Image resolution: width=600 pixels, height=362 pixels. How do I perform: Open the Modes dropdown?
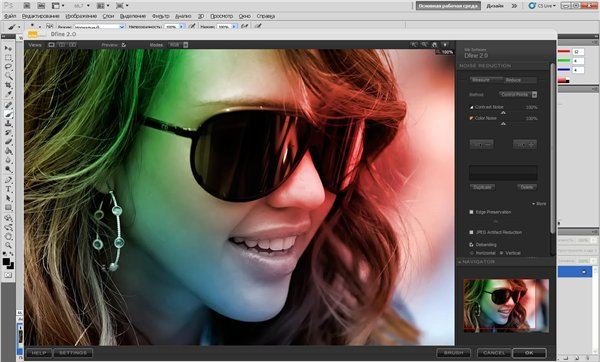click(x=178, y=45)
